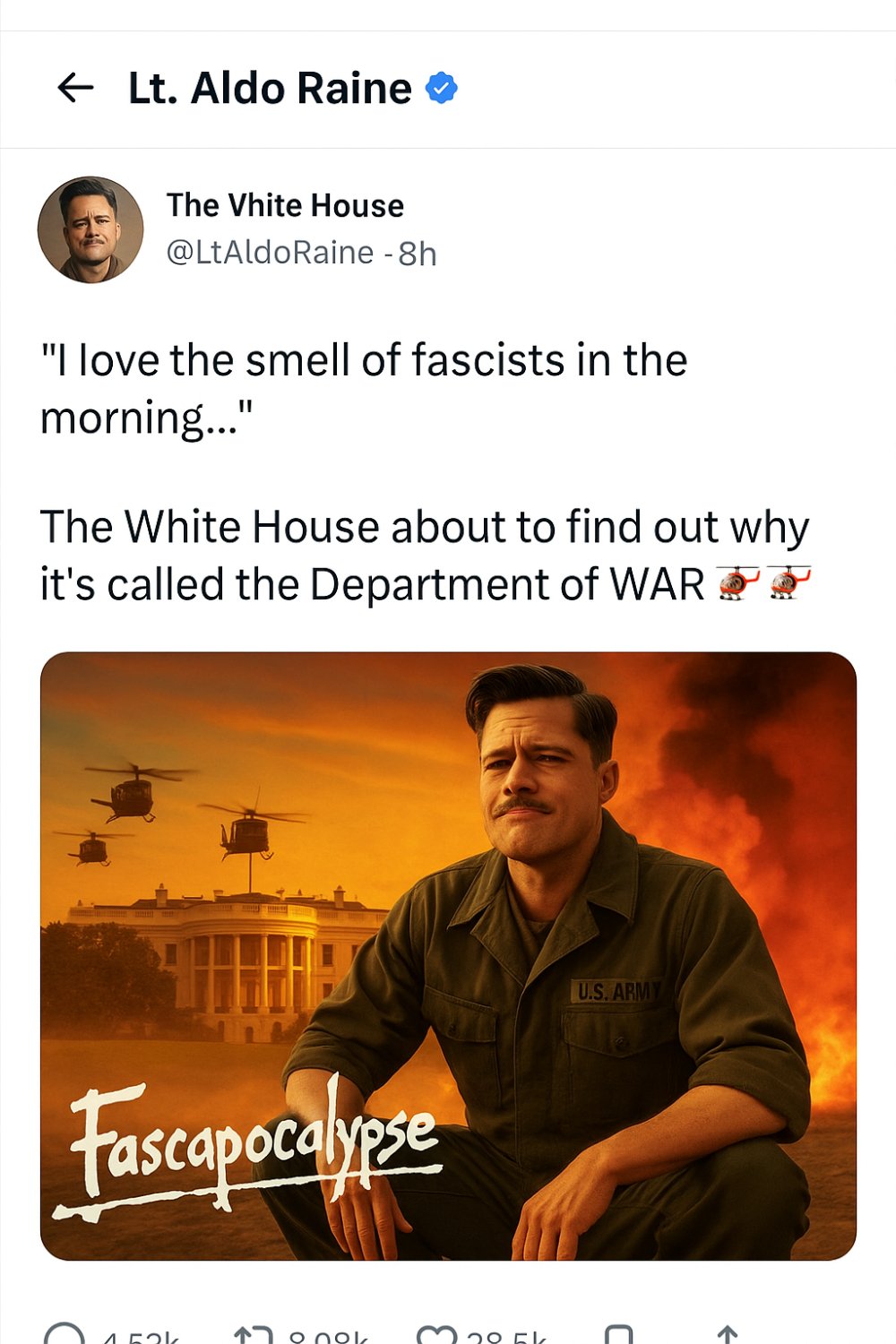The height and width of the screenshot is (1344, 896).
Task: Click the @LtAldoRaine handle
Action: [x=270, y=253]
